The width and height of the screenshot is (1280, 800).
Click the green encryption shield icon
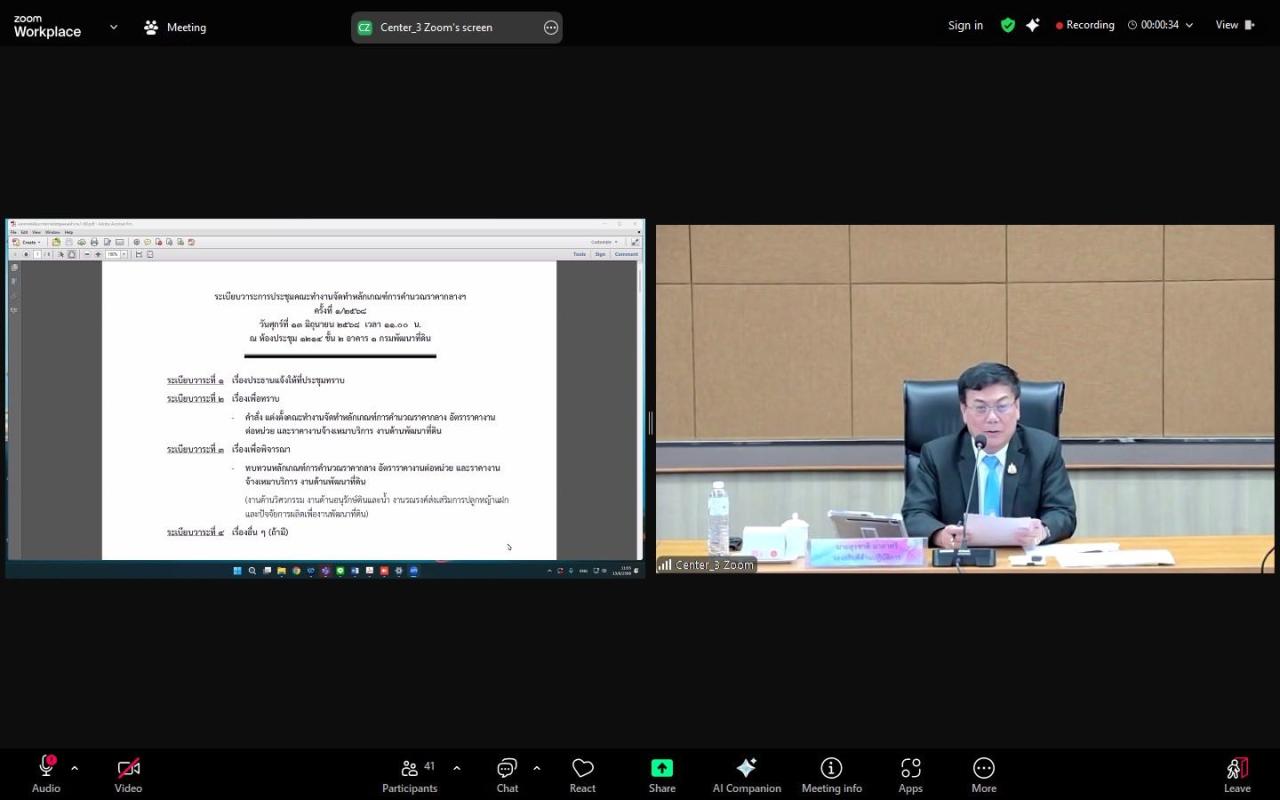(1007, 25)
